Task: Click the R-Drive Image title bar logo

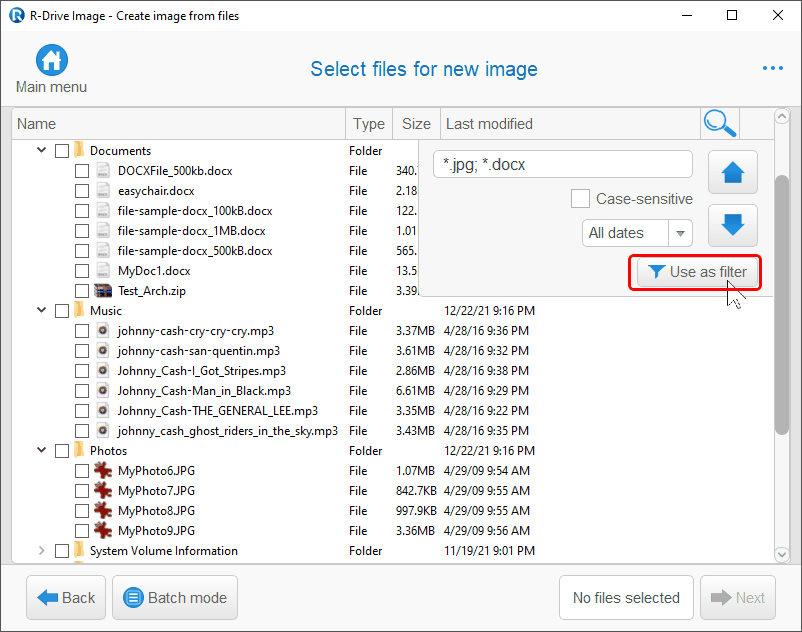Action: pos(16,15)
